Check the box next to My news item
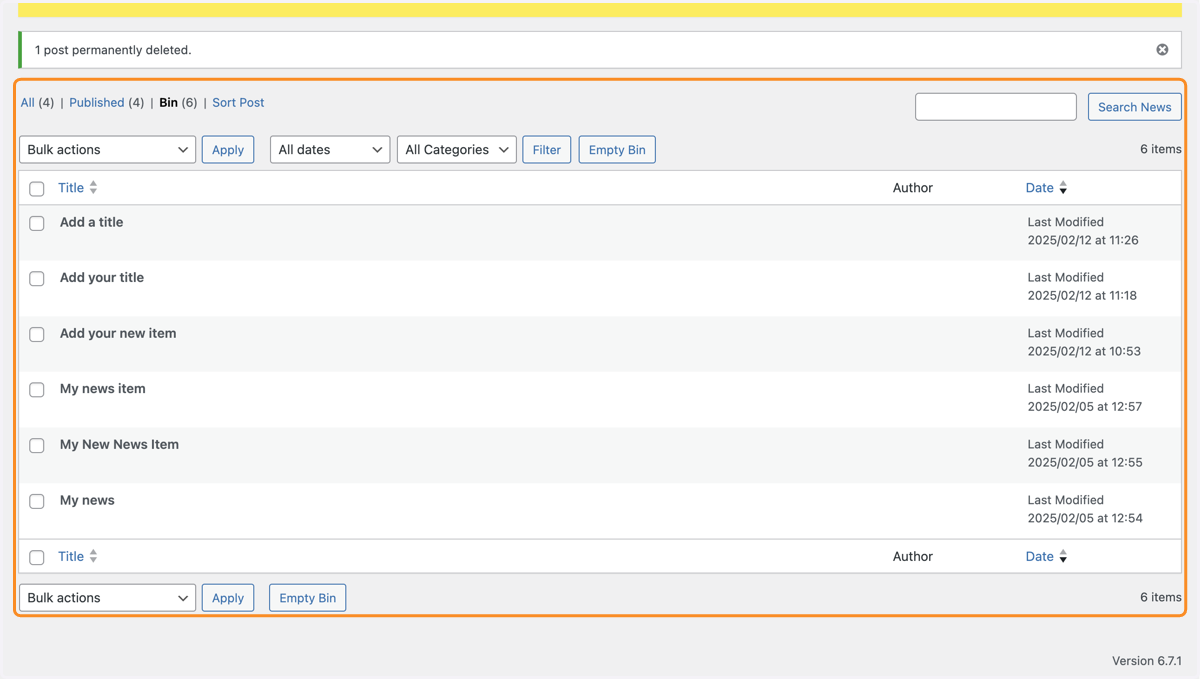 [37, 390]
